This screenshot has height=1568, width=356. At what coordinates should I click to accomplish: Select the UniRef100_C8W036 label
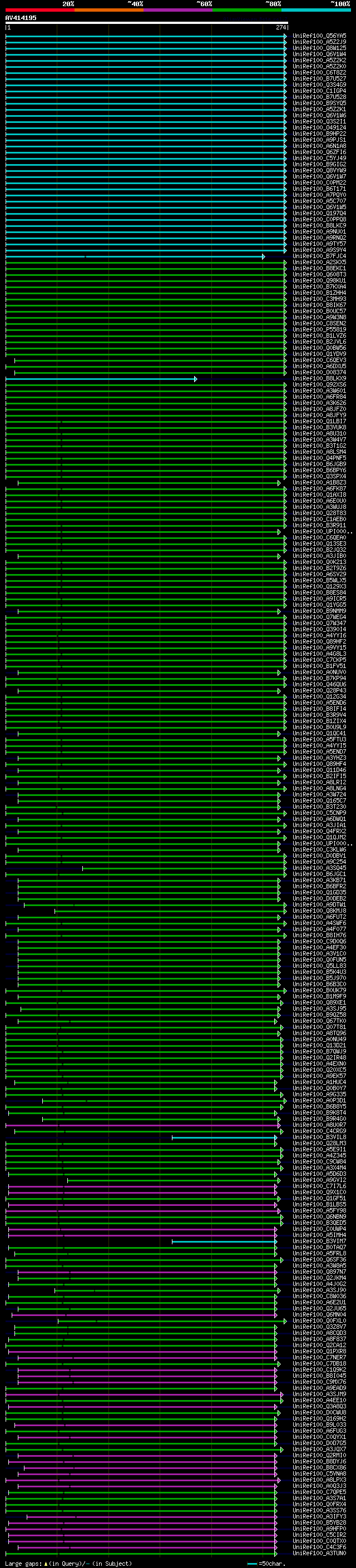[x=319, y=1296]
